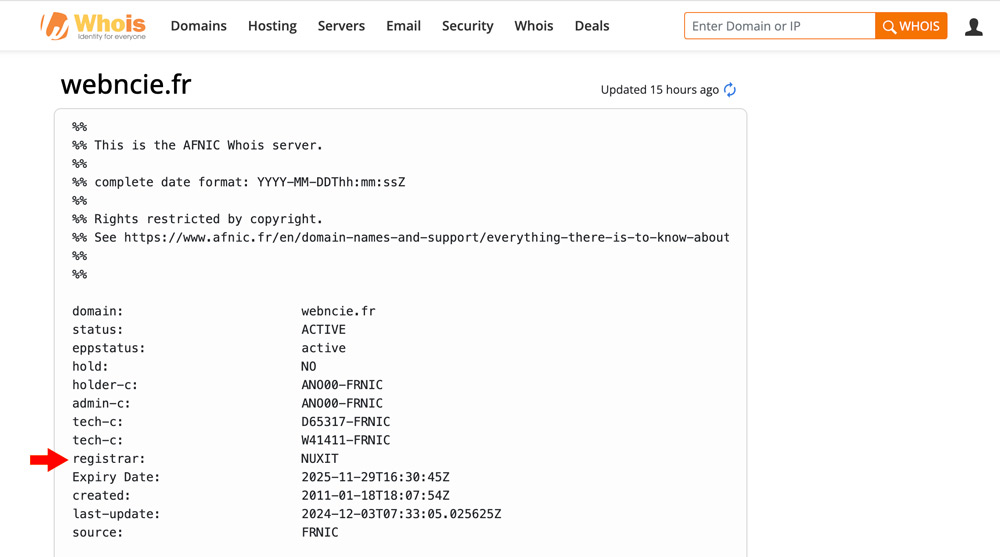Focus the Enter Domain or IP field
The height and width of the screenshot is (557, 1000).
[780, 26]
